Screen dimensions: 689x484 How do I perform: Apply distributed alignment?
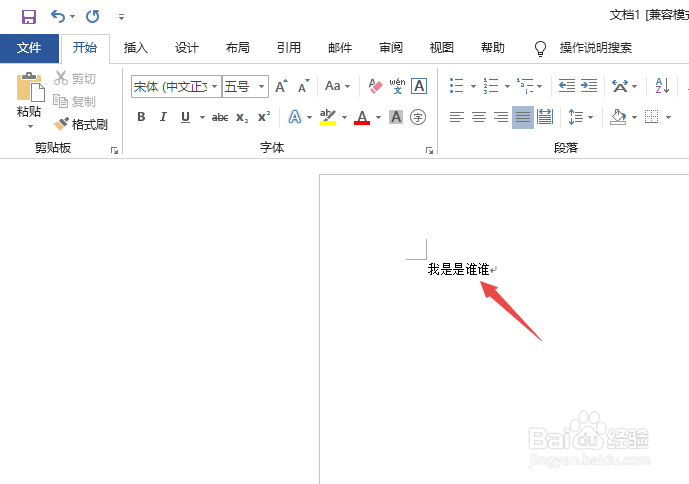coord(545,117)
